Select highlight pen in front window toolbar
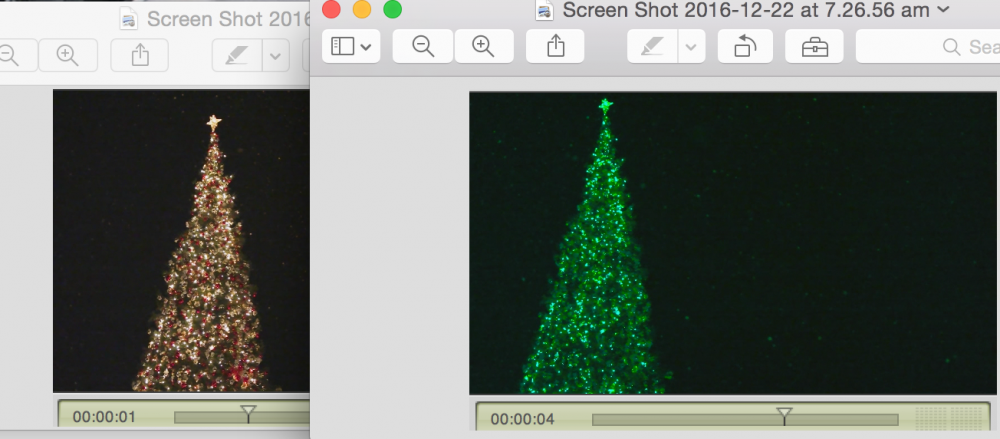The width and height of the screenshot is (1000, 439). pos(652,46)
